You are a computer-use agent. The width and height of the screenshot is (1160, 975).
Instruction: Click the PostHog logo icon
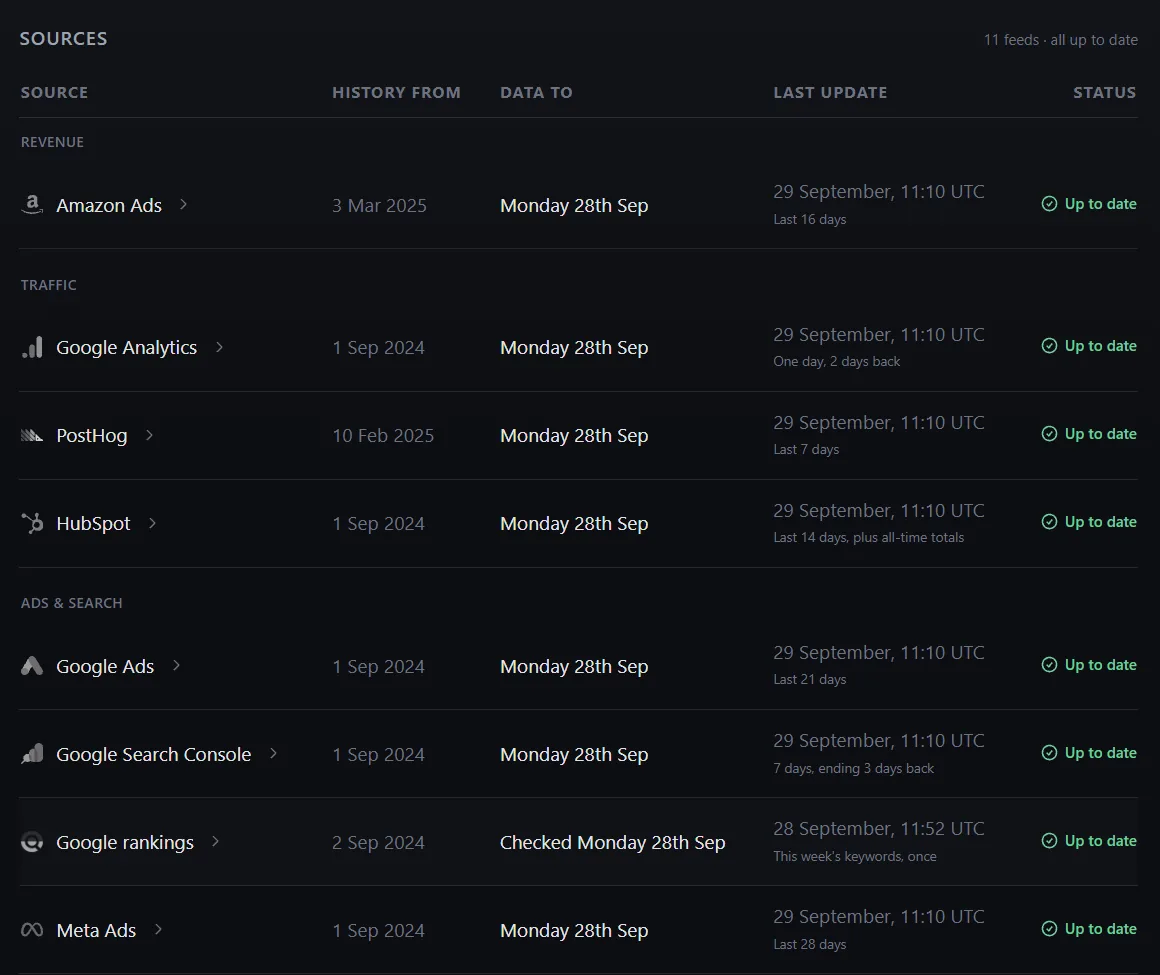tap(32, 435)
